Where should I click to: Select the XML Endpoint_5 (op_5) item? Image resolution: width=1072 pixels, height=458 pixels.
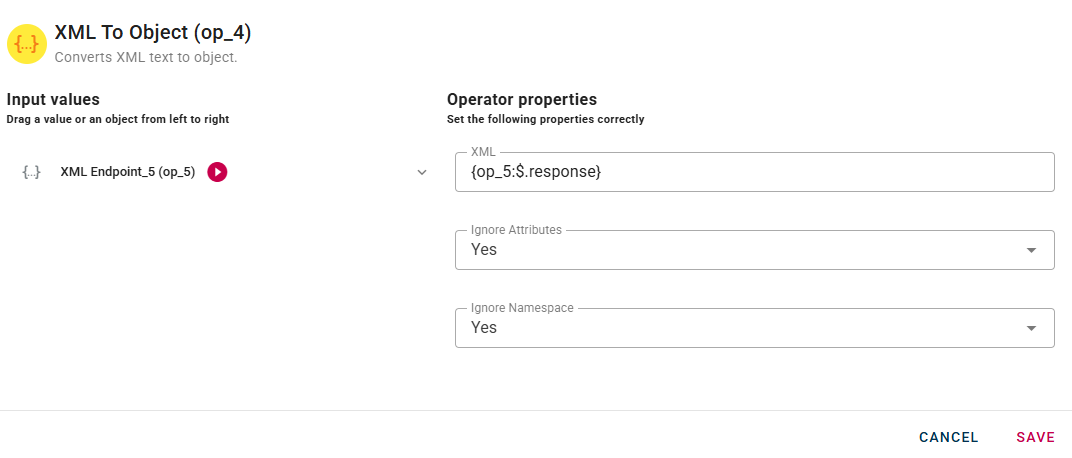(x=127, y=172)
